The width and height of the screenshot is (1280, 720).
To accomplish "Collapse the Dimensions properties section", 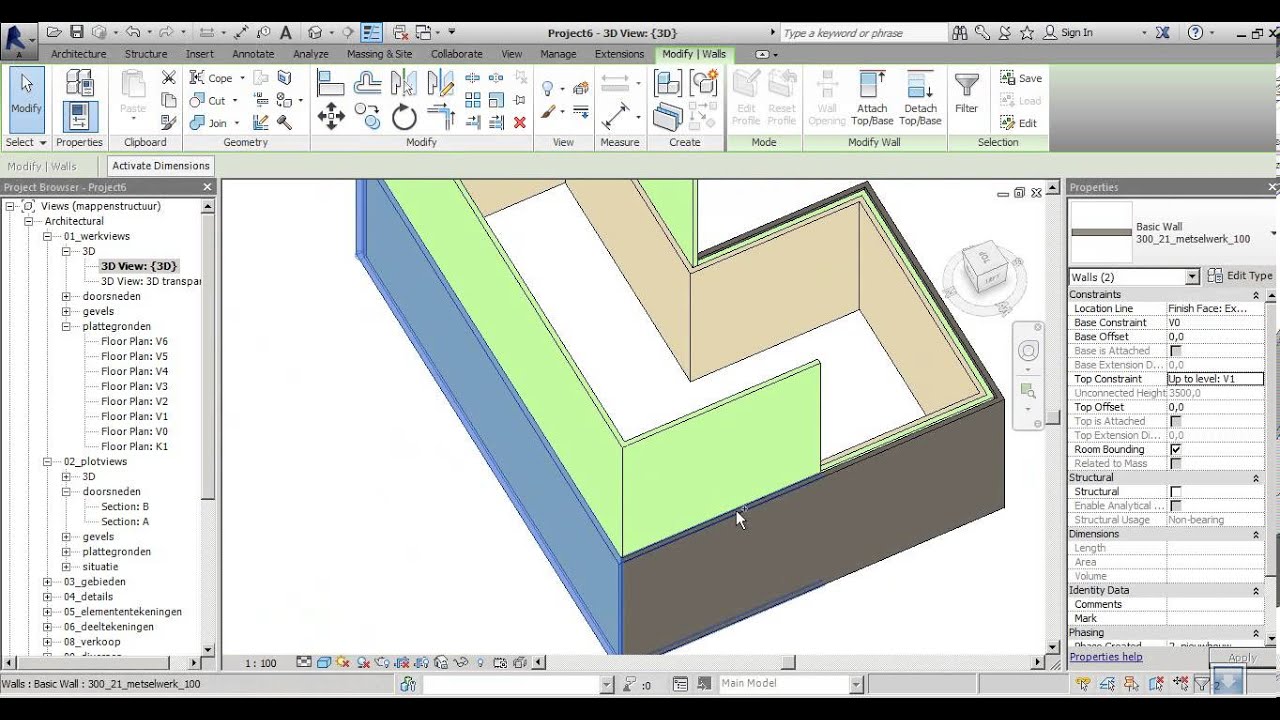I will pyautogui.click(x=1256, y=534).
